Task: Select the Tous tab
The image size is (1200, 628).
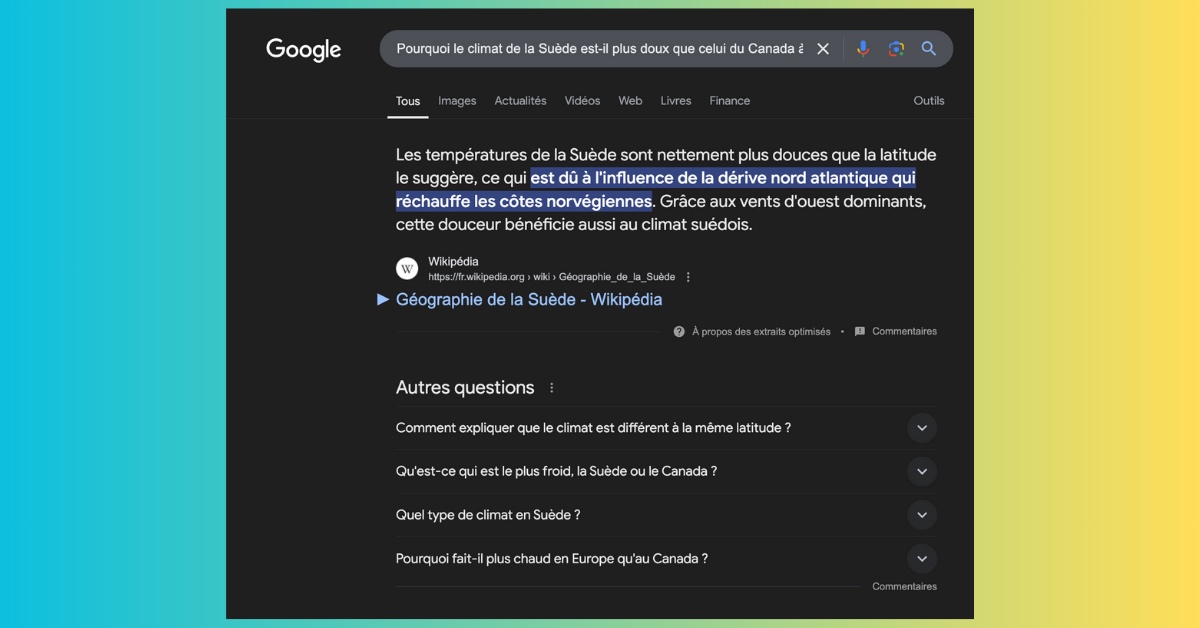Action: click(408, 101)
